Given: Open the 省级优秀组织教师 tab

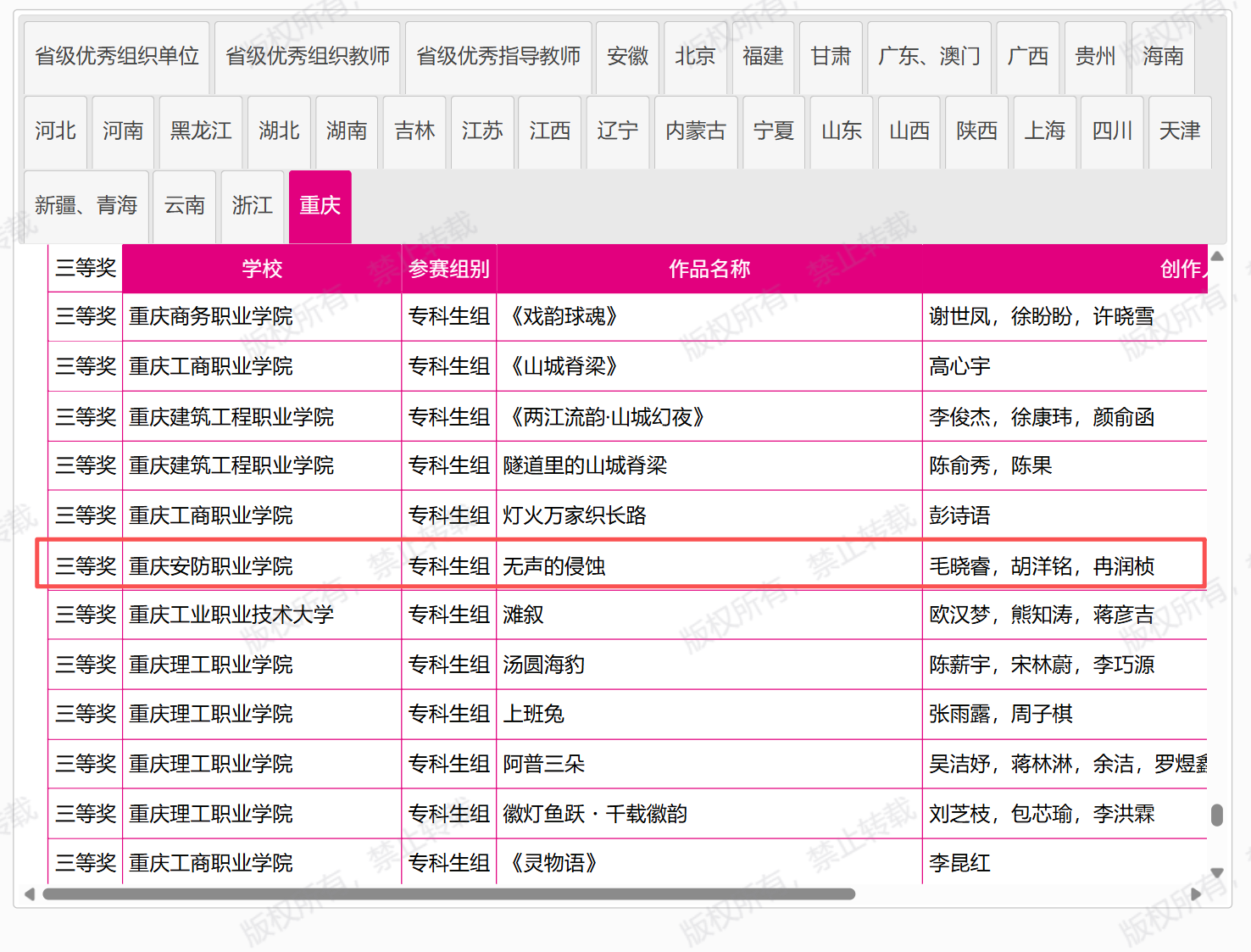Looking at the screenshot, I should (x=308, y=58).
